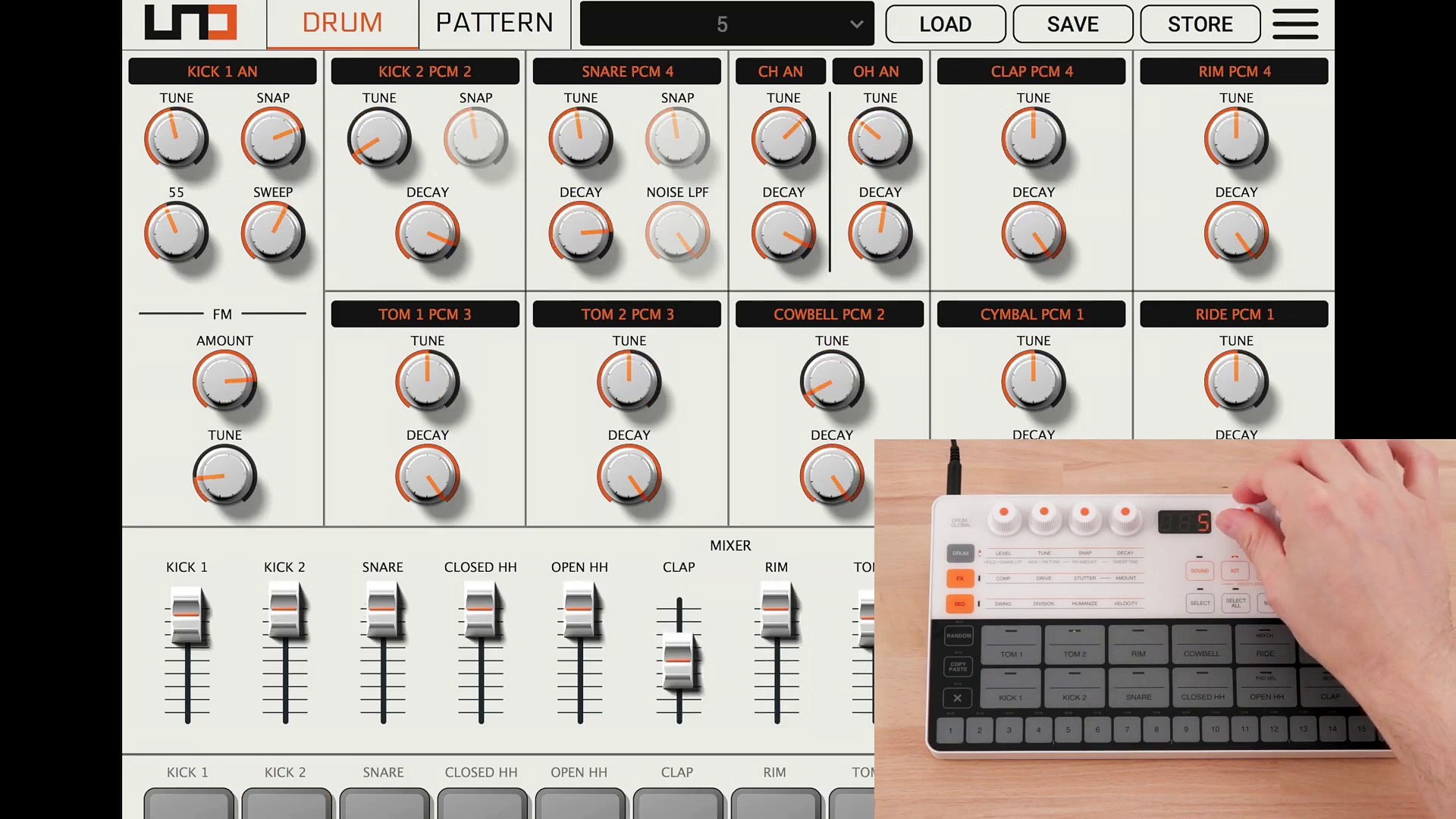Toggle the CLAP PCM 4 sound type
The width and height of the screenshot is (1456, 819).
pos(1031,71)
